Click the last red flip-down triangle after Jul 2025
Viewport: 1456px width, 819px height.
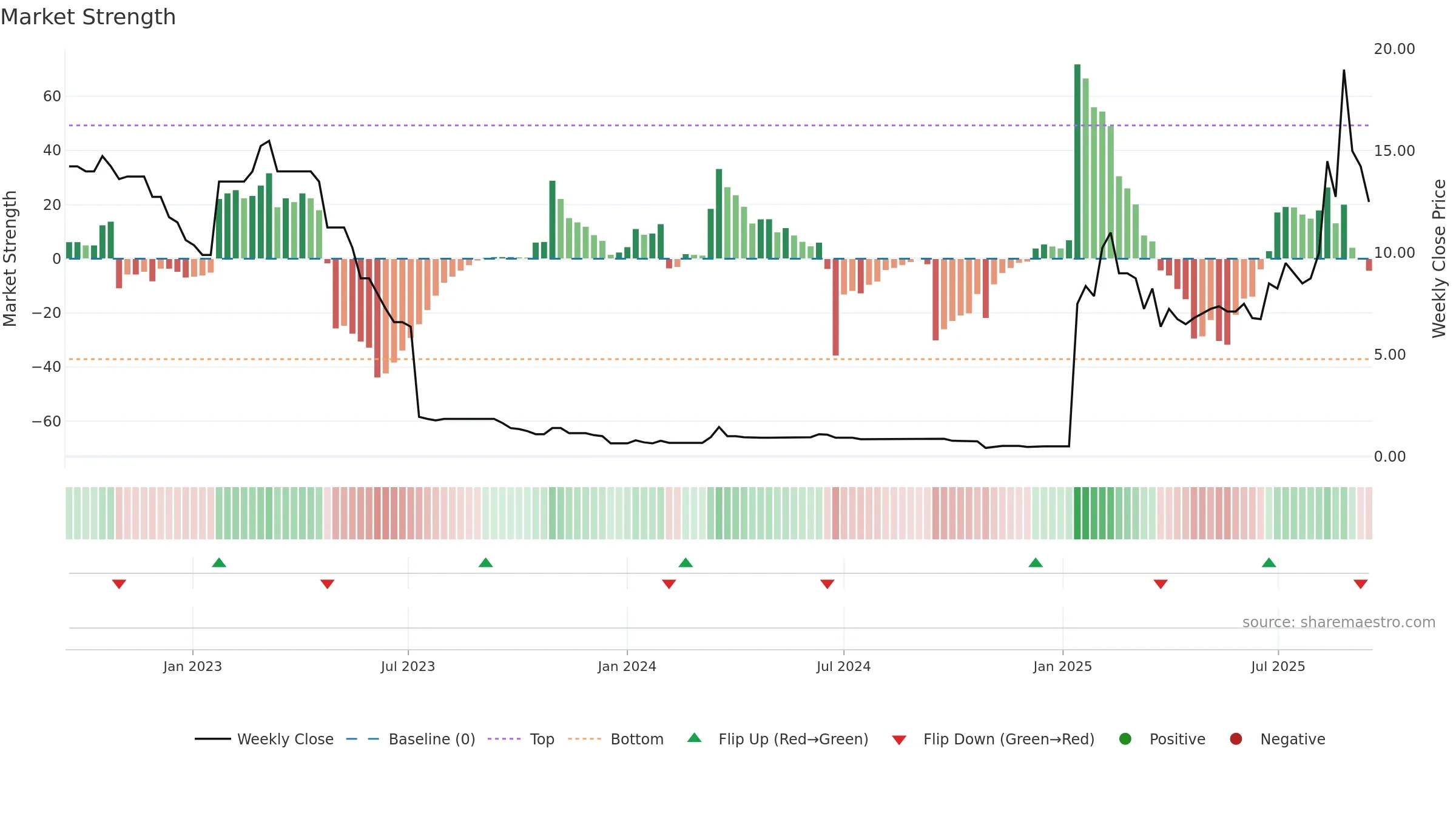tap(1360, 584)
